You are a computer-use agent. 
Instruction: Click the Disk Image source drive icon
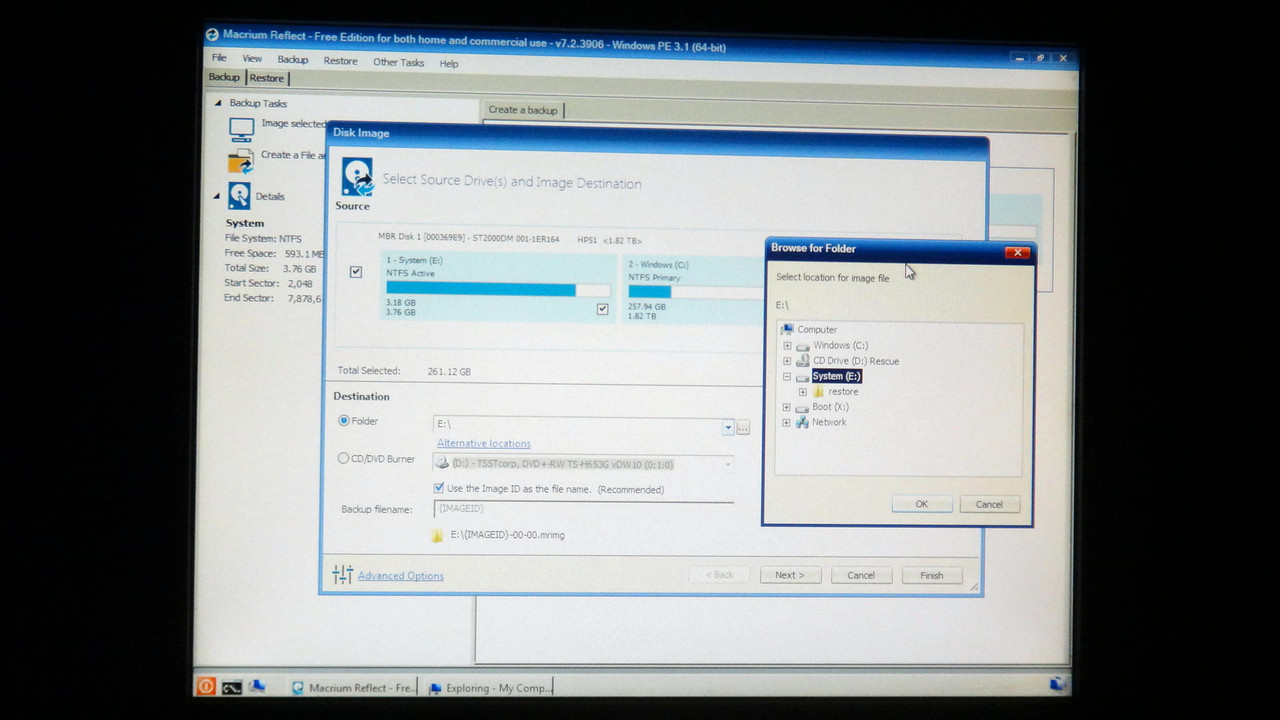(x=357, y=177)
